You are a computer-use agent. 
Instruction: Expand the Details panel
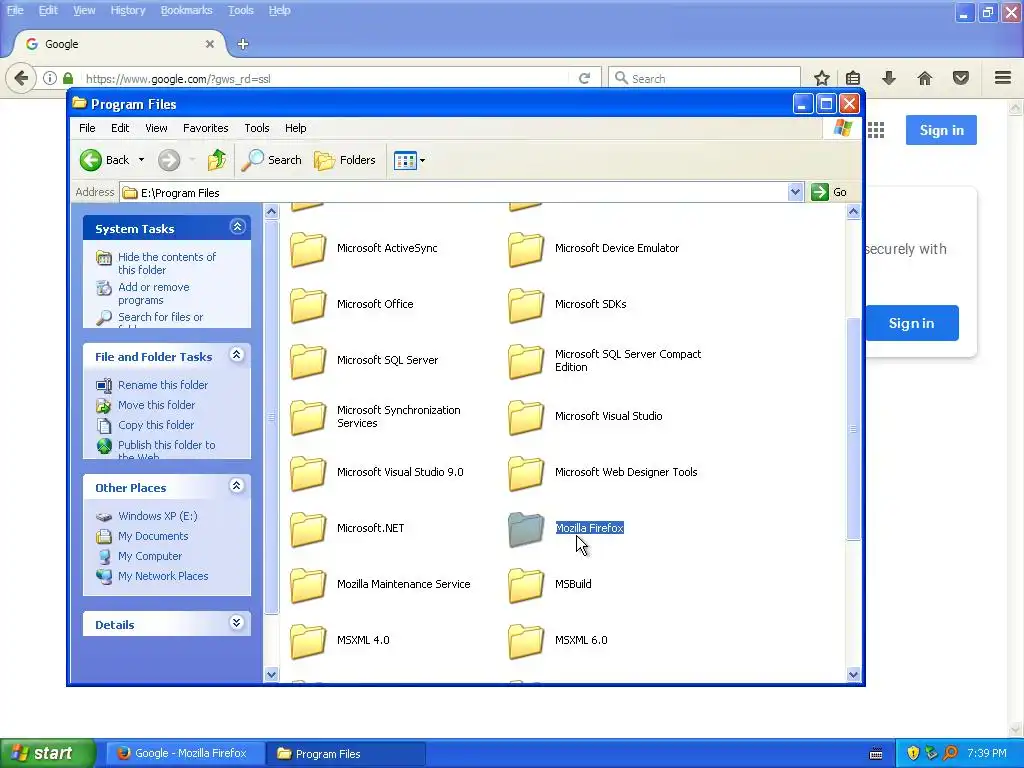point(236,623)
